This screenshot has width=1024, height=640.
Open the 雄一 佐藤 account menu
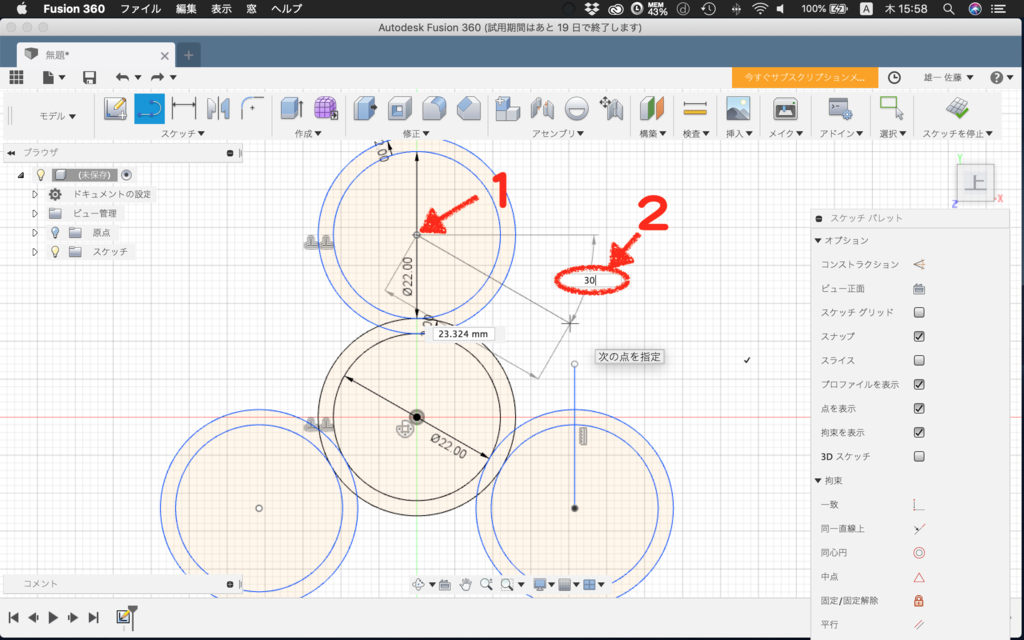(948, 77)
